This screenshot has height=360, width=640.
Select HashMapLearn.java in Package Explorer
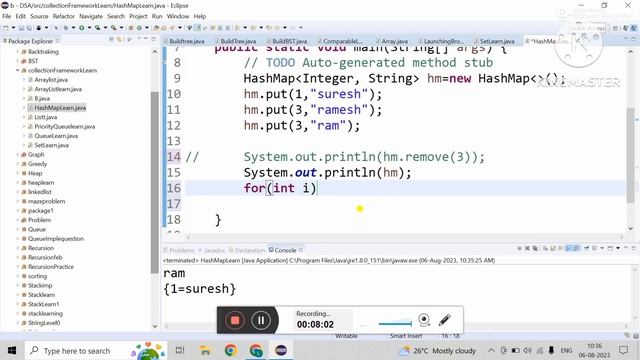[60, 108]
